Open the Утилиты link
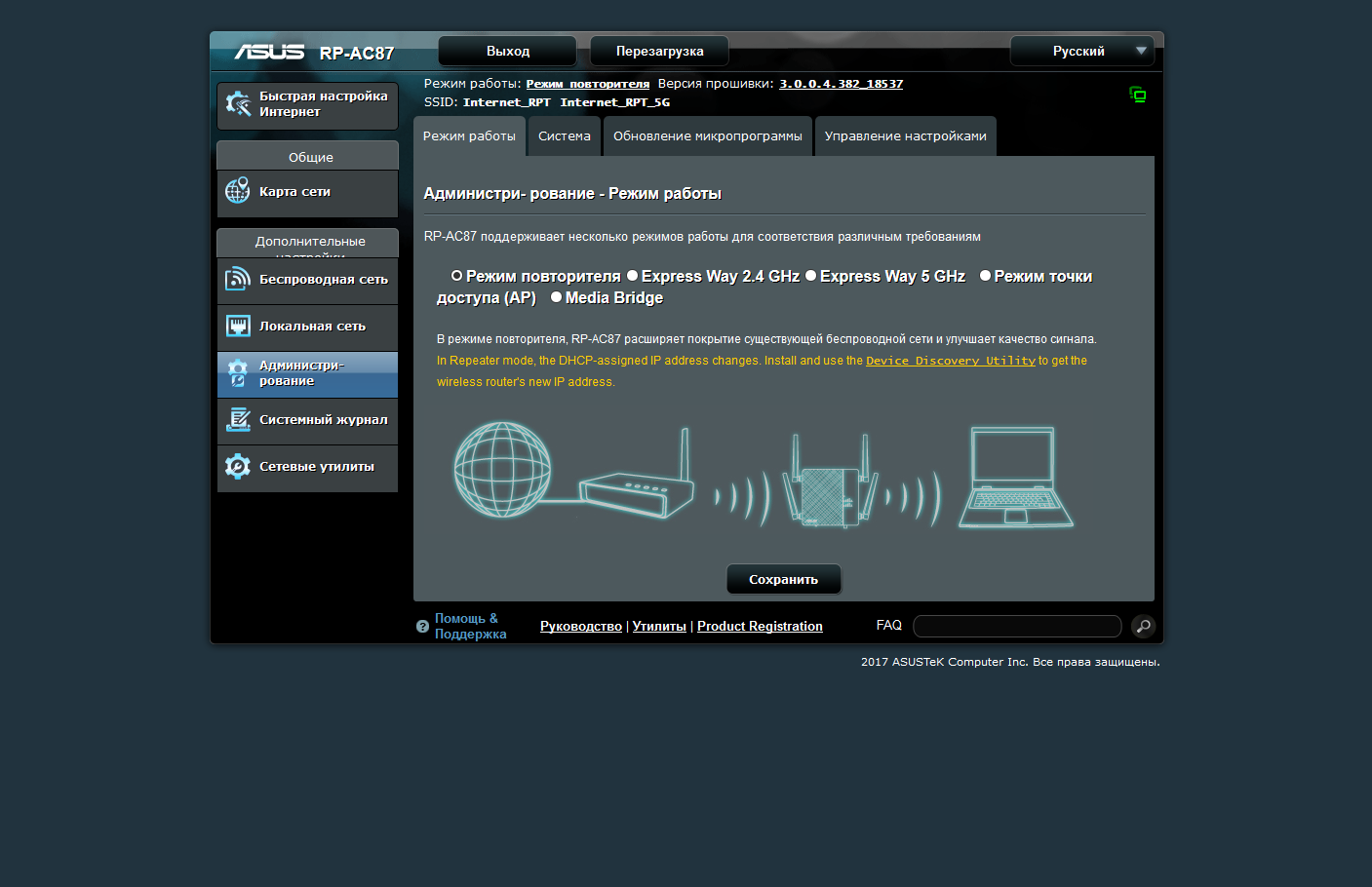Viewport: 1372px width, 887px height. (x=659, y=626)
